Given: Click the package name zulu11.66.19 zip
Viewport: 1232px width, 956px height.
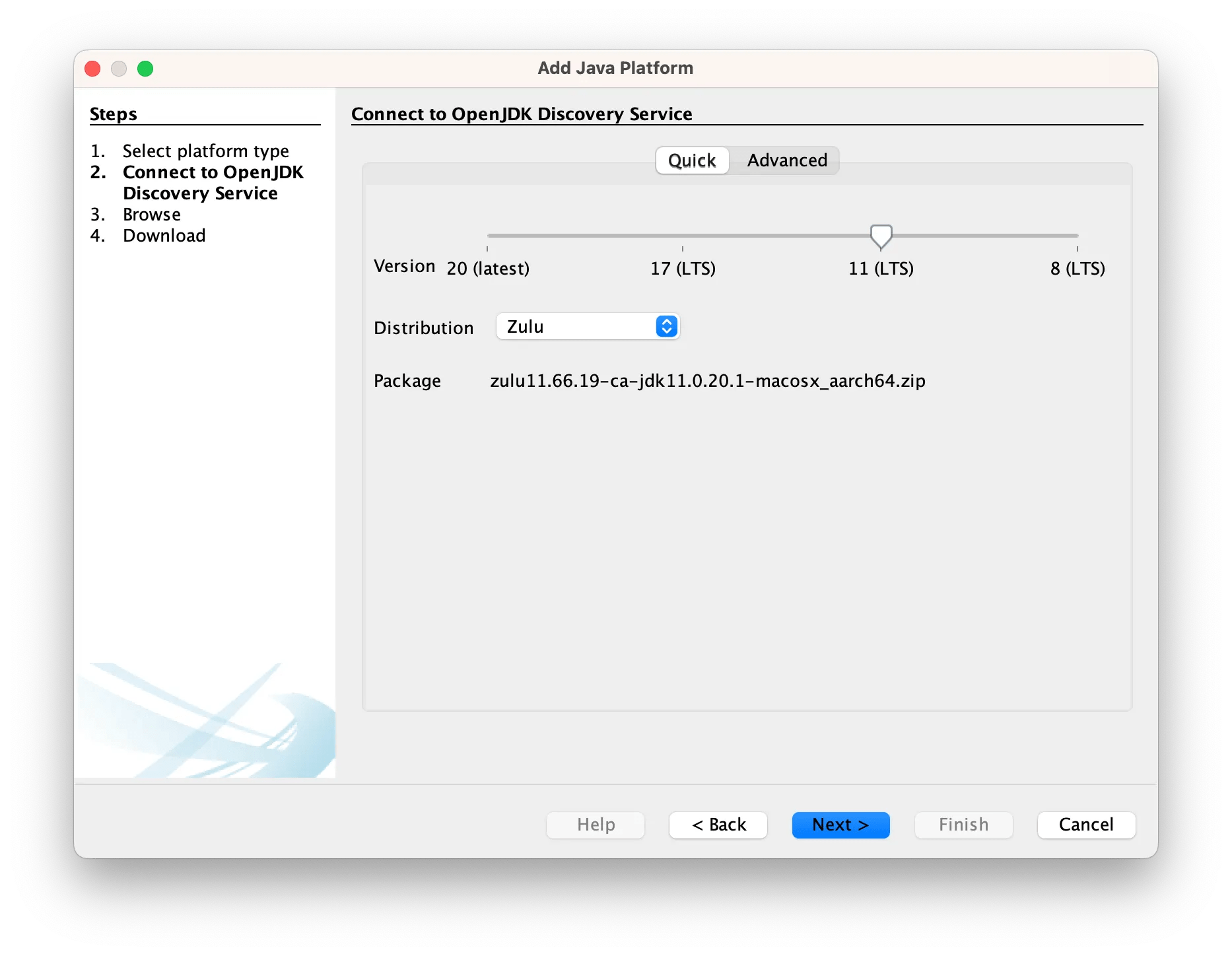Looking at the screenshot, I should pyautogui.click(x=708, y=380).
